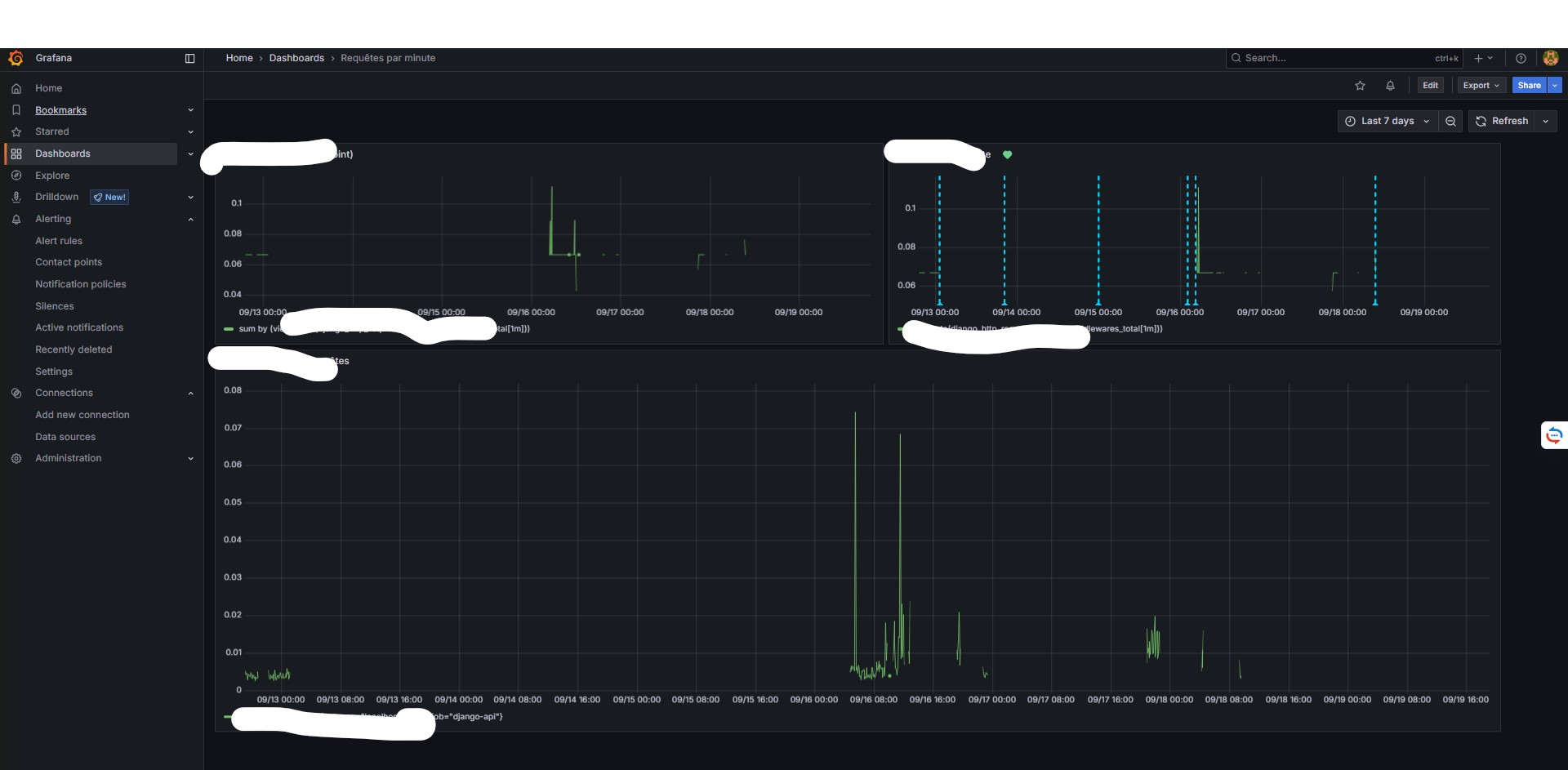Viewport: 1568px width, 770px height.
Task: Expand the Administration section chevron
Action: coord(190,458)
